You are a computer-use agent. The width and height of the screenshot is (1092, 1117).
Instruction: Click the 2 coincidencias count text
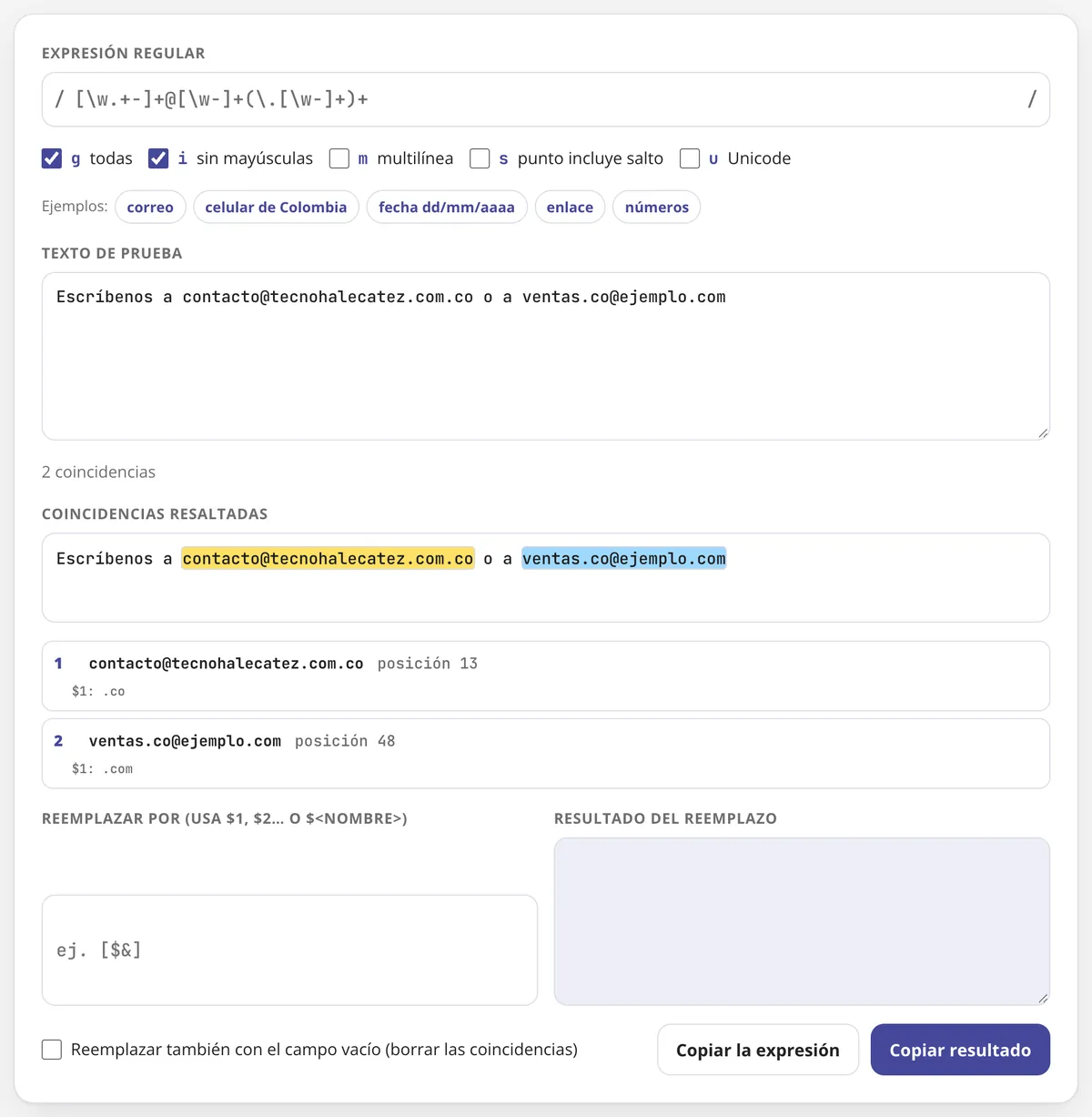pyautogui.click(x=98, y=472)
